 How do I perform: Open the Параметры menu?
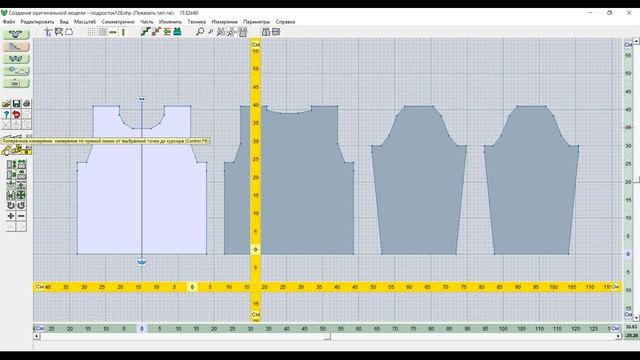click(256, 22)
